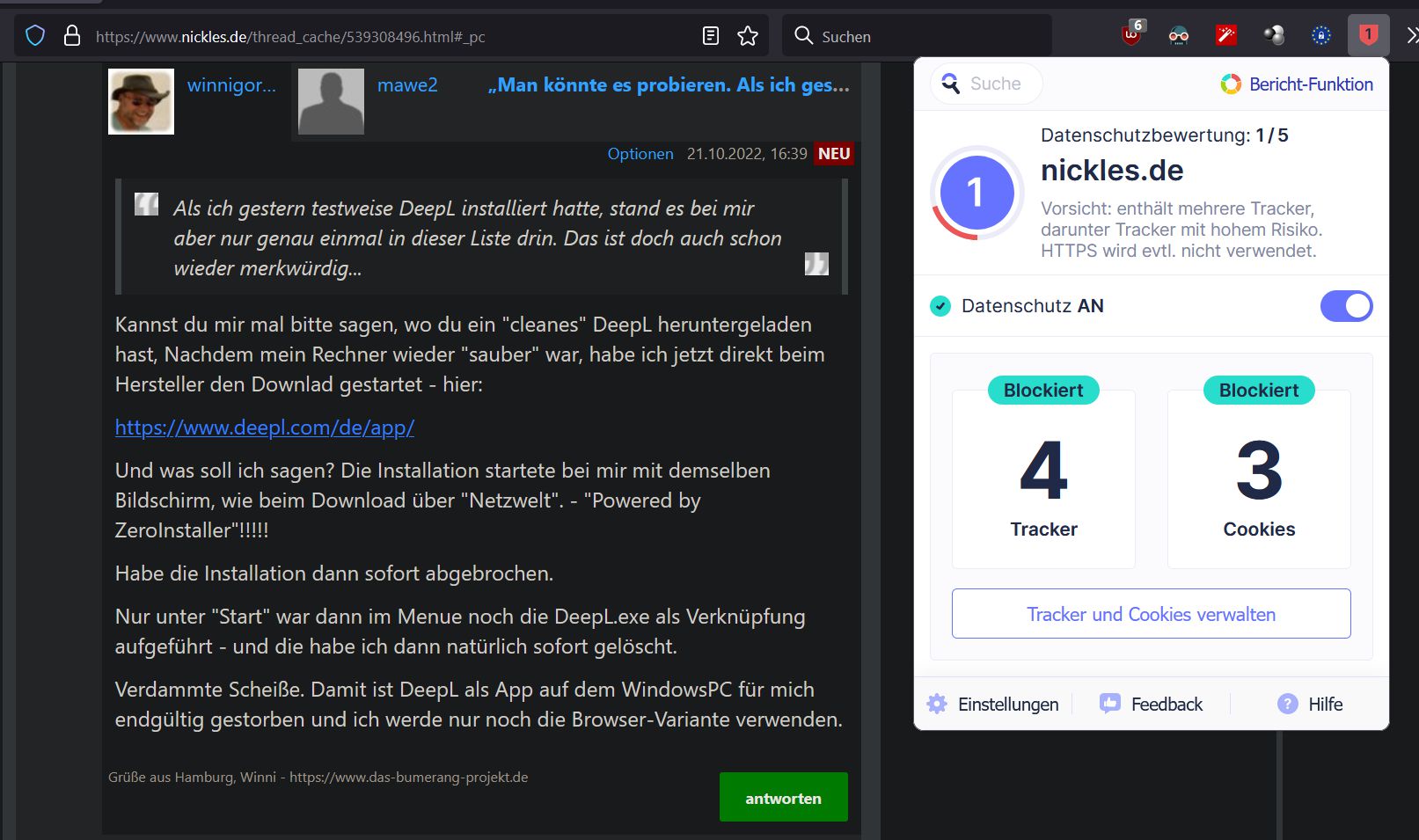
Task: Open the spy-glasses extension icon
Action: [x=1179, y=36]
